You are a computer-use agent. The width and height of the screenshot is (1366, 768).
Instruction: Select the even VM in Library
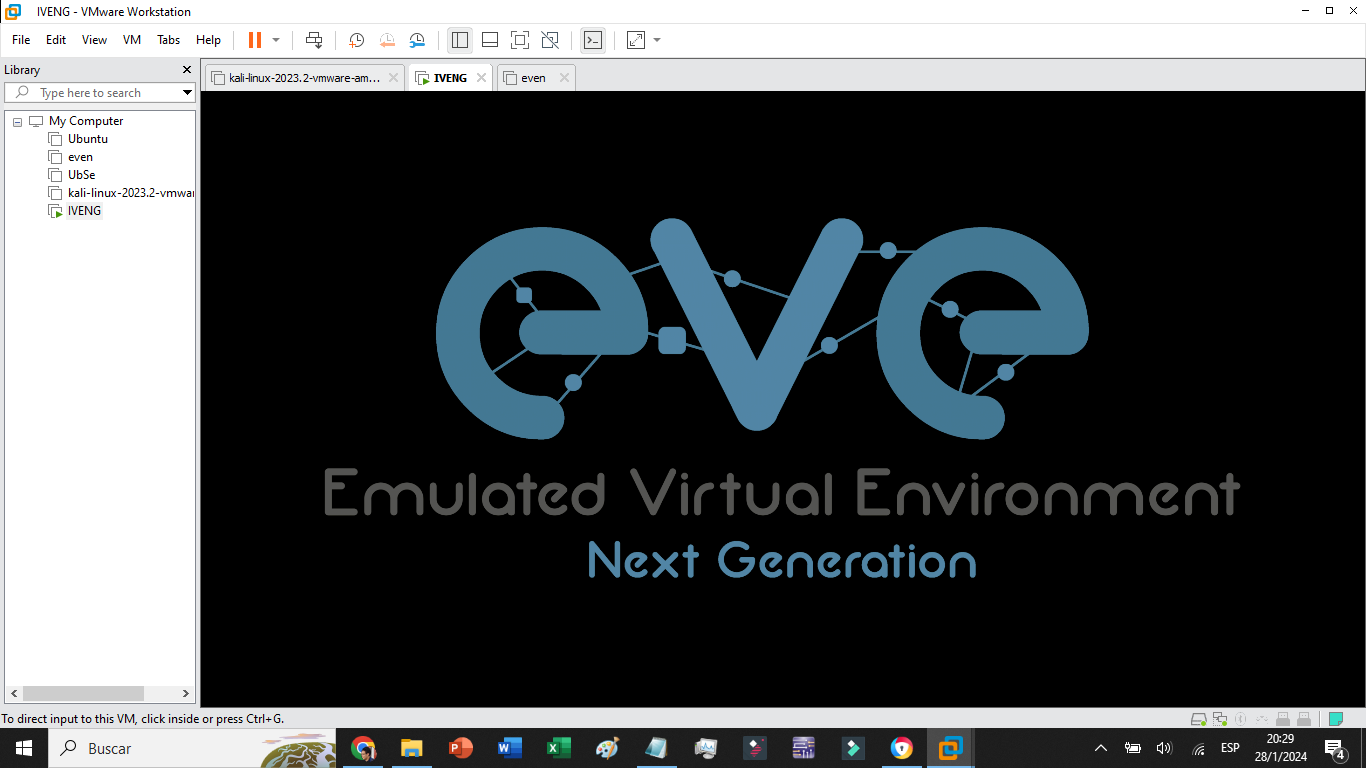[80, 157]
